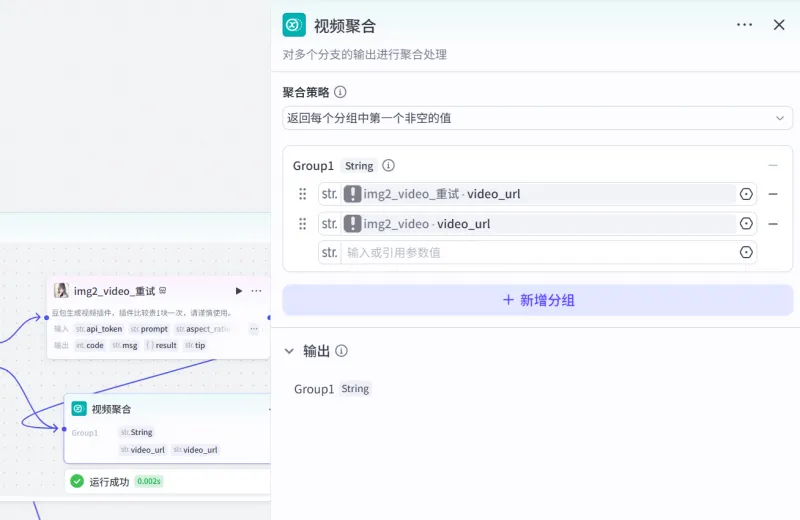Viewport: 800px width, 520px height.
Task: Click first video_url tag on canvas node
Action: (142, 450)
